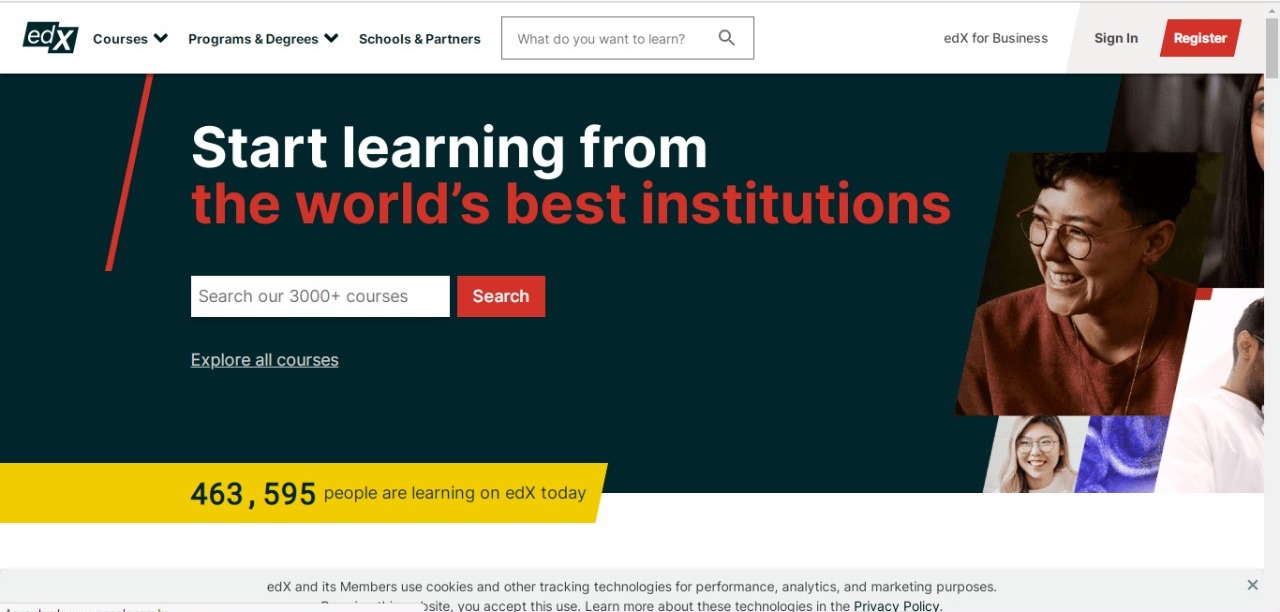Open the Explore all courses link
Viewport: 1280px width, 612px height.
click(x=264, y=360)
